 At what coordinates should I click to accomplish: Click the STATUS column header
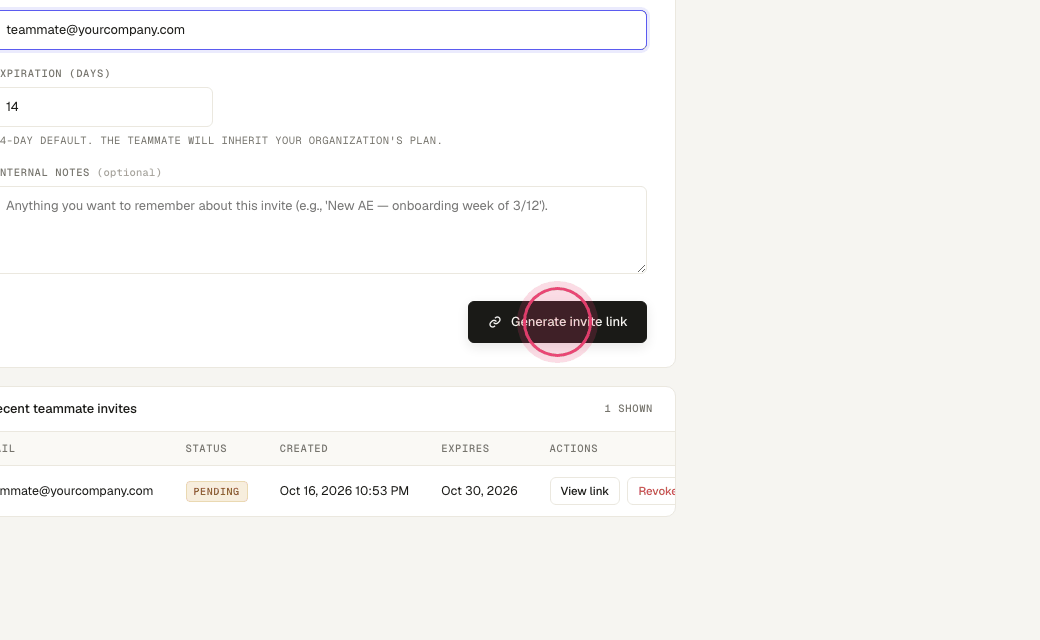pos(206,449)
